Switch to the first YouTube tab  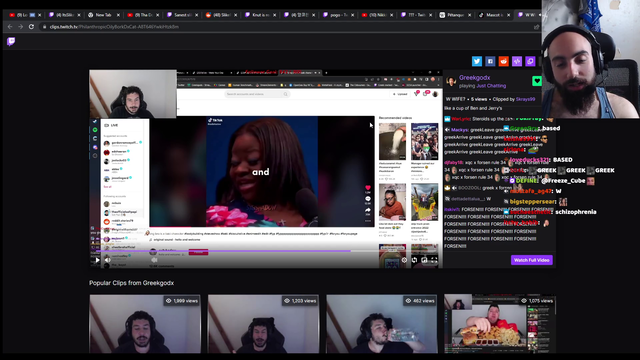click(x=24, y=15)
